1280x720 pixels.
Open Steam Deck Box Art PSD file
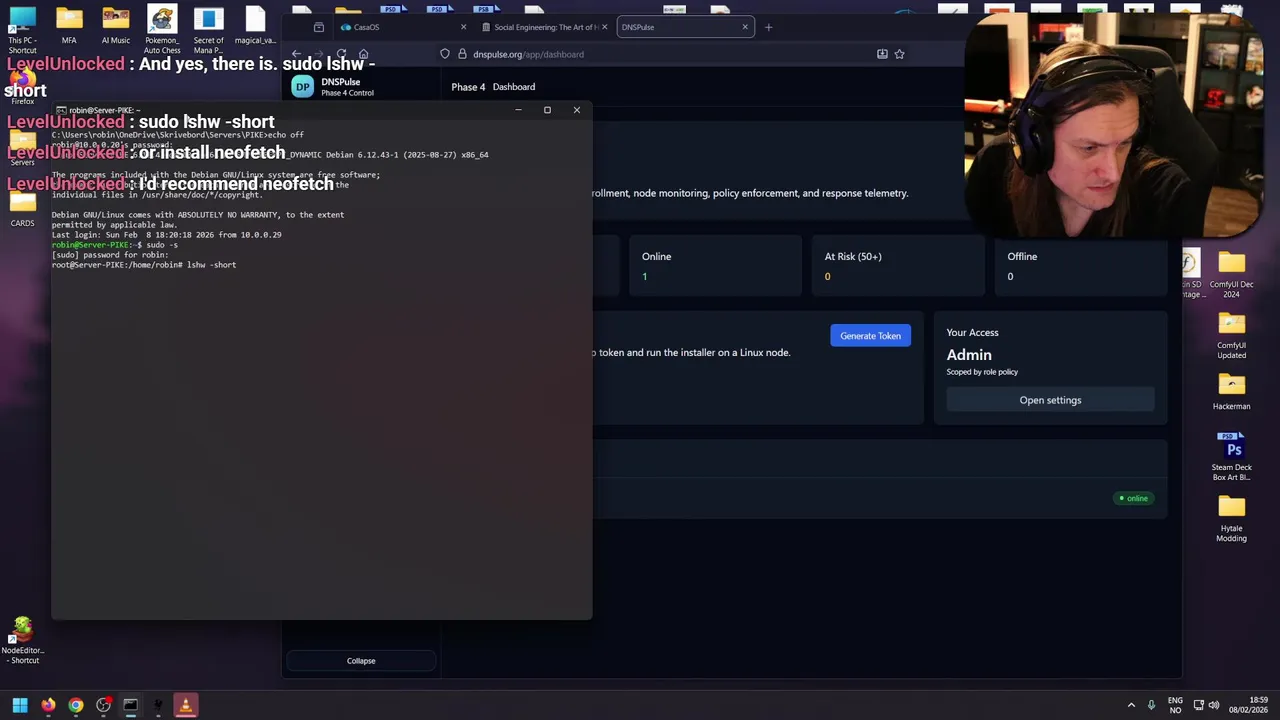(1231, 456)
